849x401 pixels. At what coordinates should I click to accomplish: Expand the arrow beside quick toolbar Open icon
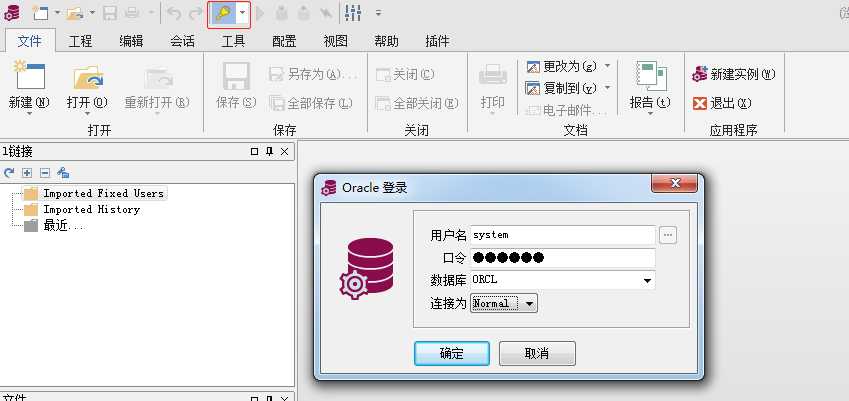pos(92,13)
